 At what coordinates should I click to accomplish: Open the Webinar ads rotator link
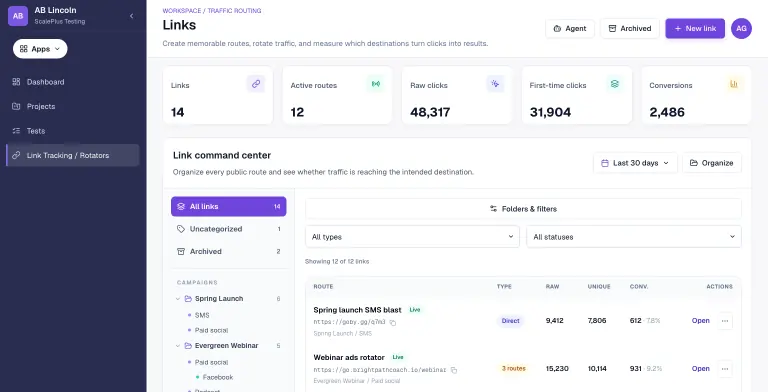(700, 368)
